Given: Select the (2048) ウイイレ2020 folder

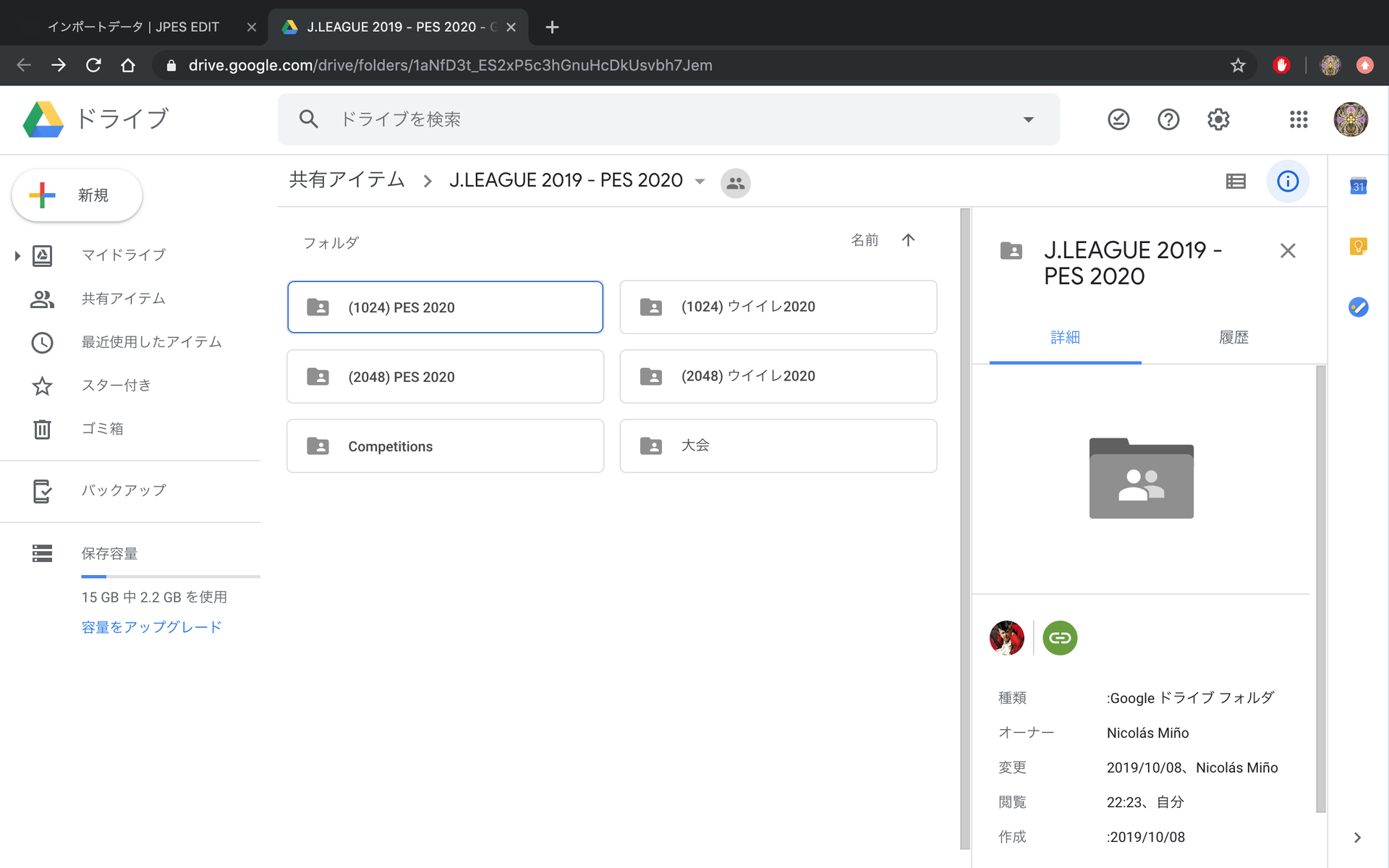Looking at the screenshot, I should tap(778, 377).
